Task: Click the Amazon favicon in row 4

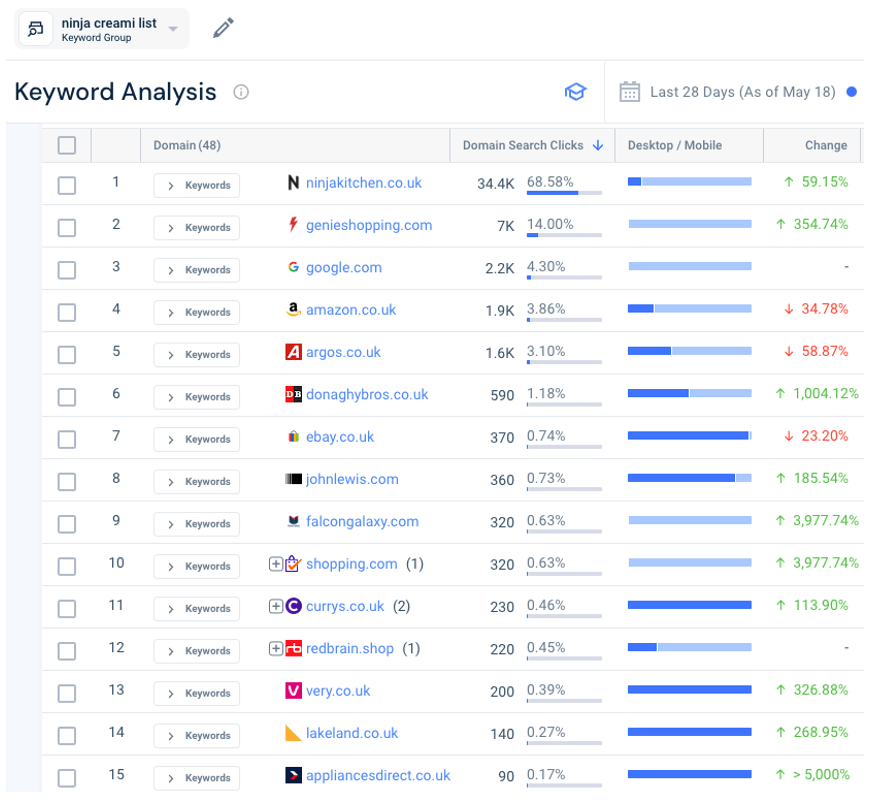Action: (292, 311)
